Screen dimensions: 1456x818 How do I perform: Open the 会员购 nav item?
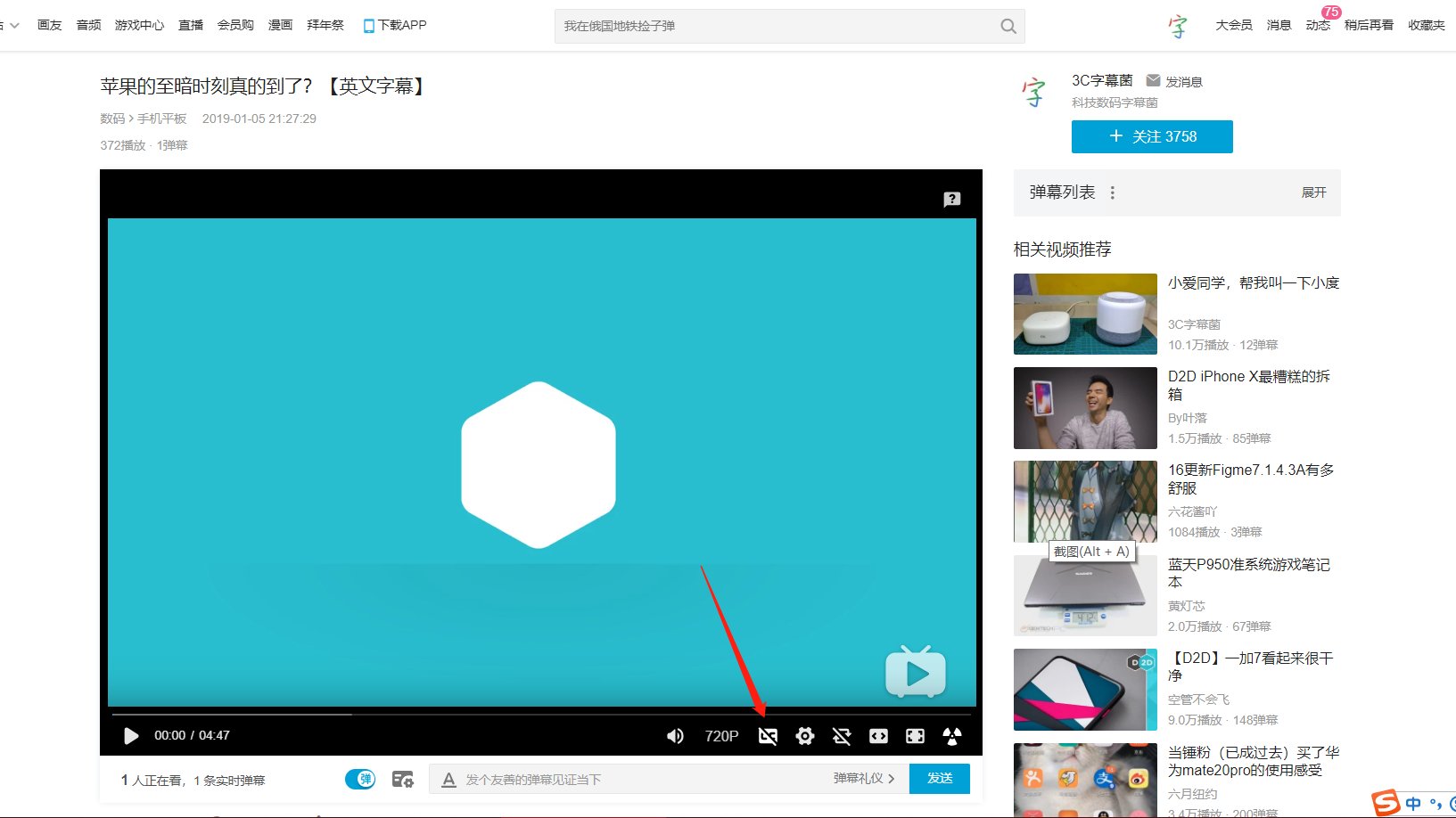point(235,25)
